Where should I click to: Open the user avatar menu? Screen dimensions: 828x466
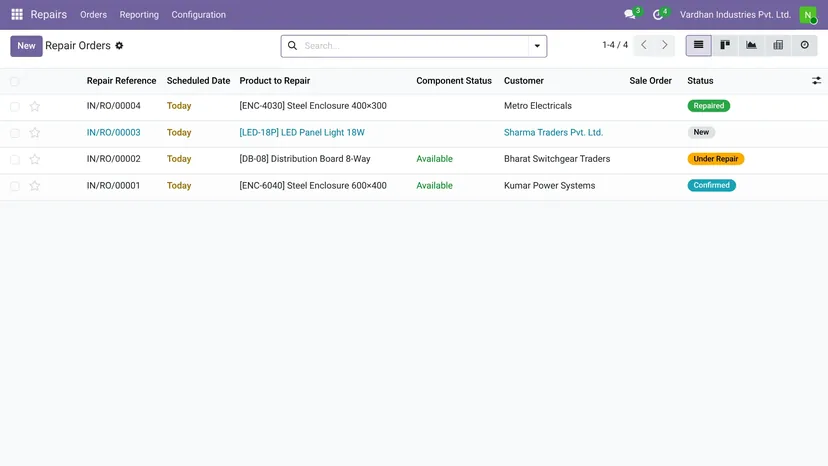(808, 15)
